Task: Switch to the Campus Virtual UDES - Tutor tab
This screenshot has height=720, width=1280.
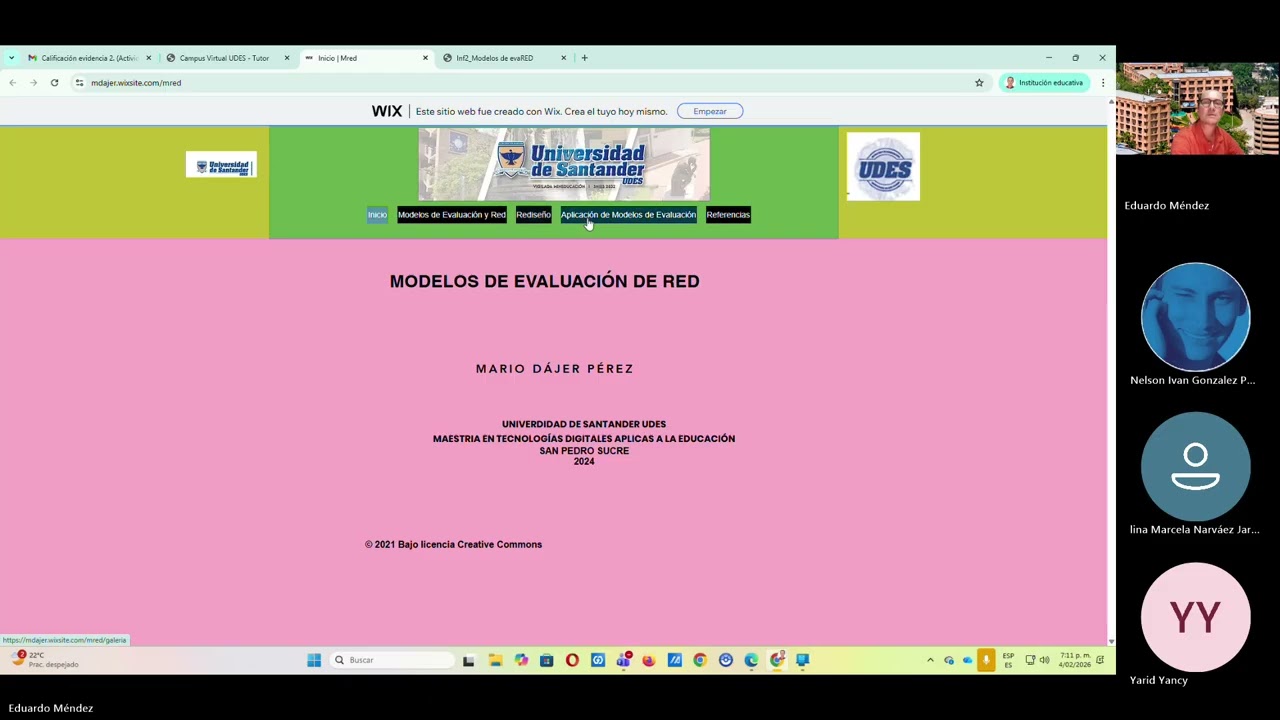Action: coord(222,58)
